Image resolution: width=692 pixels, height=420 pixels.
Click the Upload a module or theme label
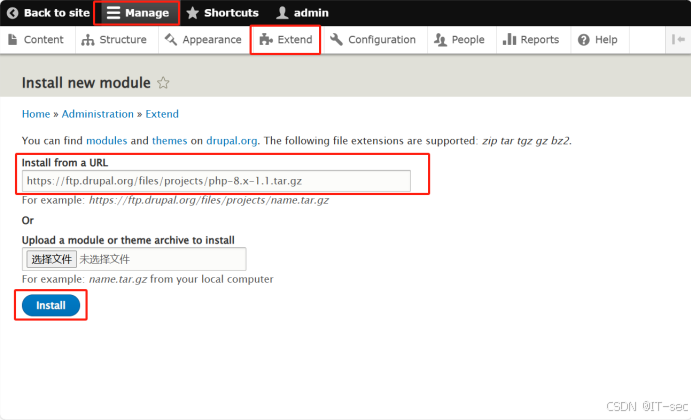point(128,240)
